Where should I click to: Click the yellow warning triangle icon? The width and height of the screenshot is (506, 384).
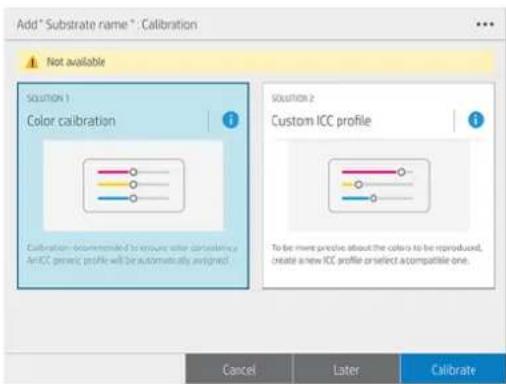pyautogui.click(x=32, y=62)
